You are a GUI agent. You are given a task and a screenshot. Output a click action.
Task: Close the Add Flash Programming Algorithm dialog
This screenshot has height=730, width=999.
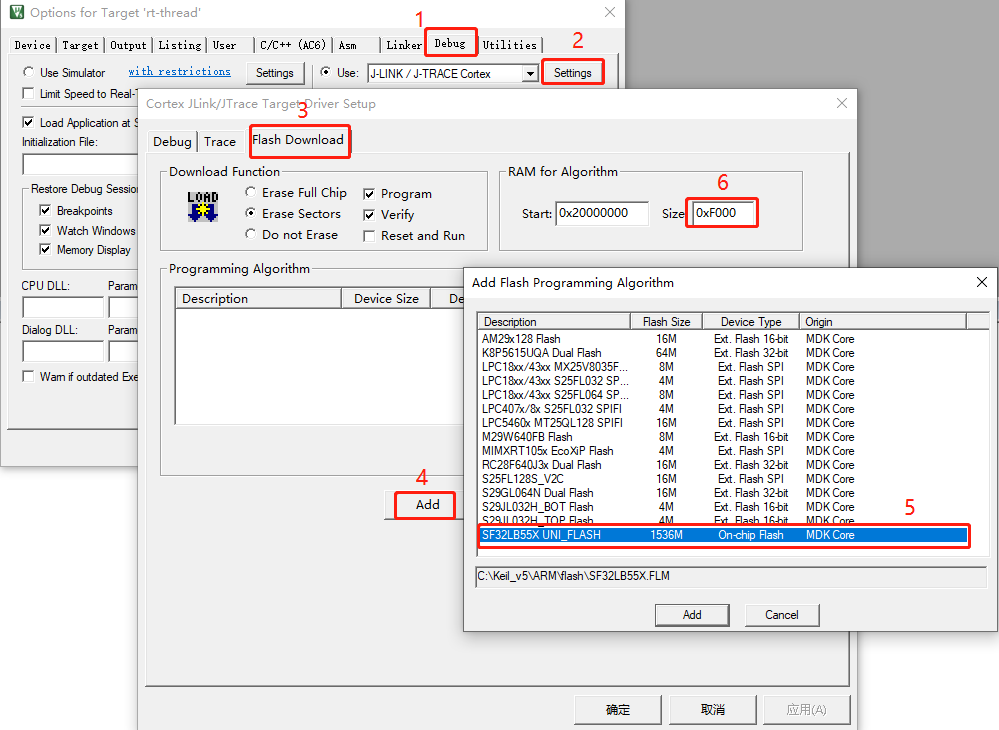tap(981, 282)
